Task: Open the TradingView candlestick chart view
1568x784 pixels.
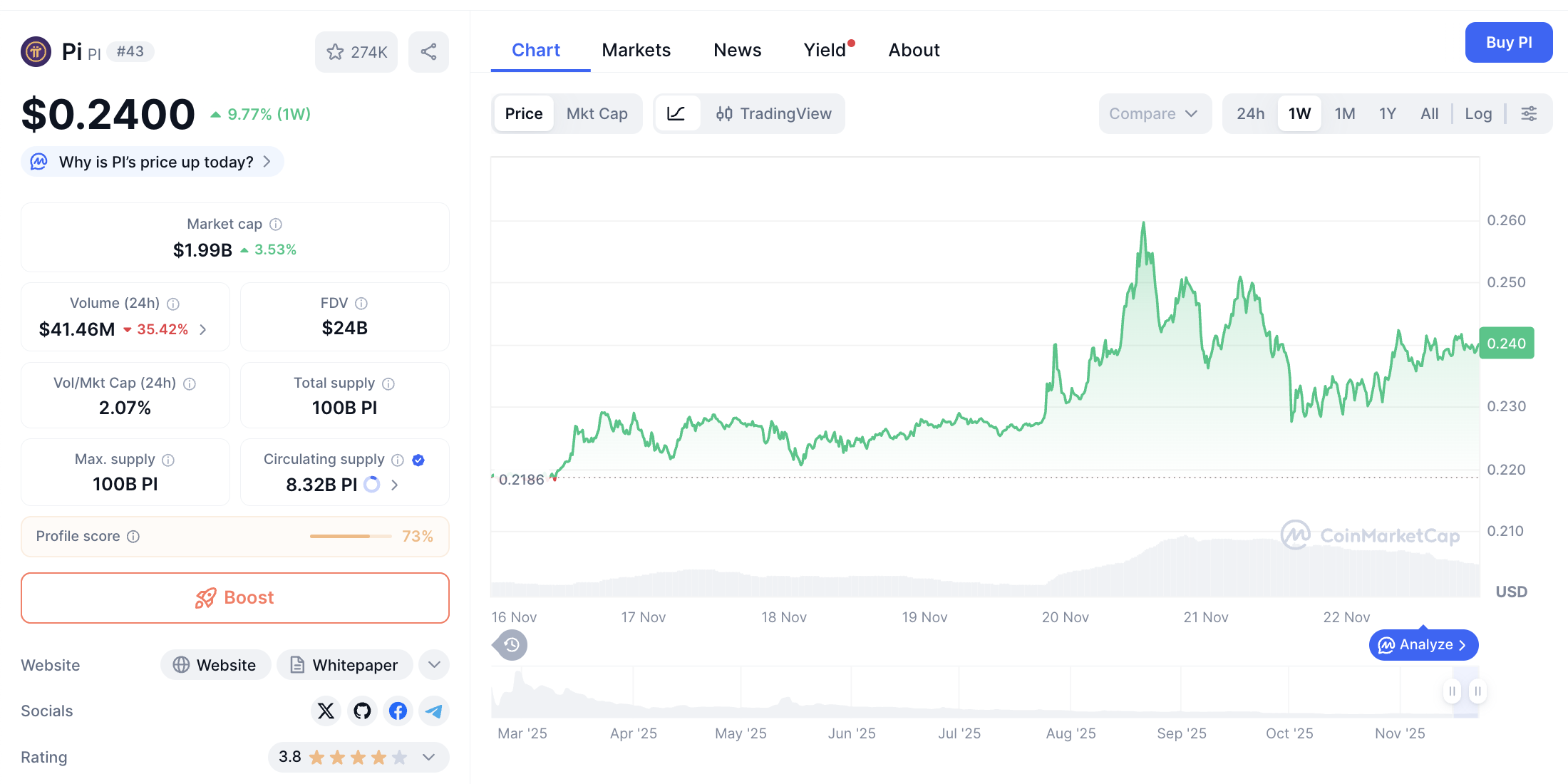Action: pyautogui.click(x=775, y=113)
